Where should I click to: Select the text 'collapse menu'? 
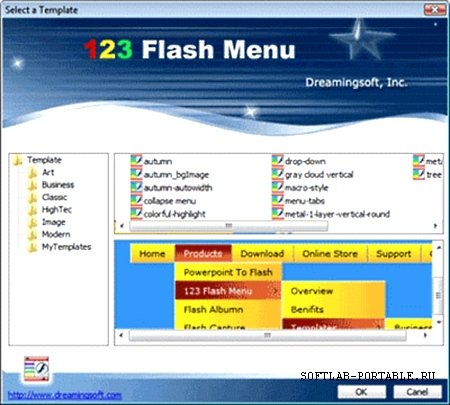coord(170,201)
